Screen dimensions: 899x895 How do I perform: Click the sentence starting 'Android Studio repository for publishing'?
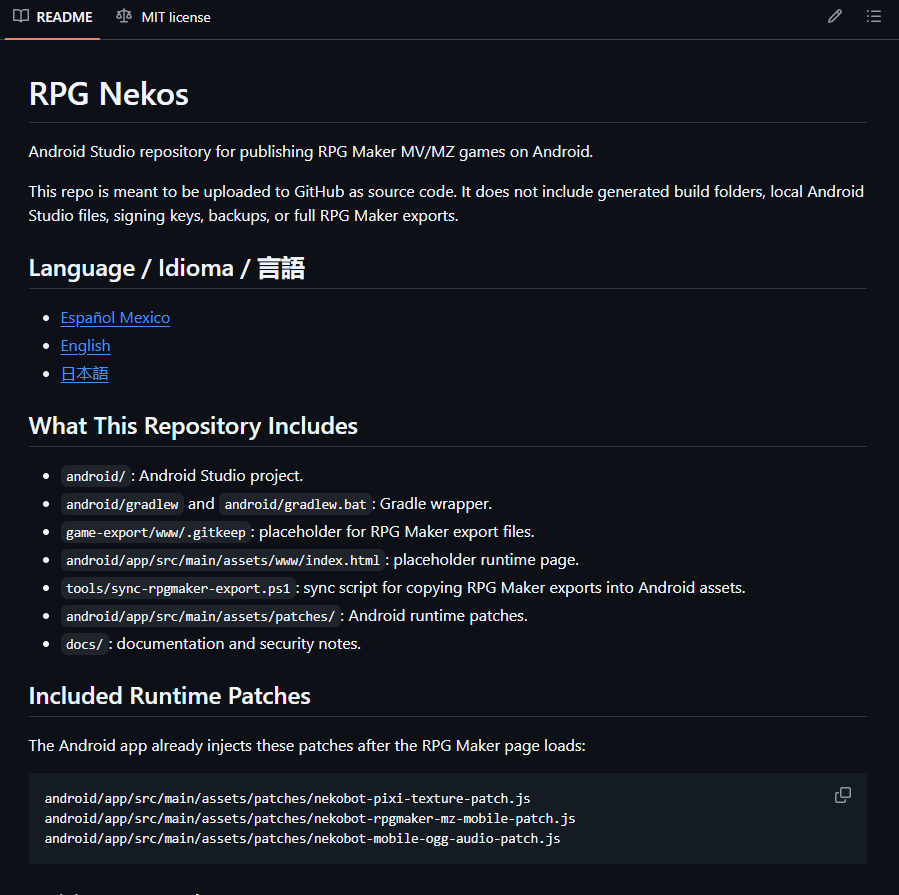pos(311,152)
